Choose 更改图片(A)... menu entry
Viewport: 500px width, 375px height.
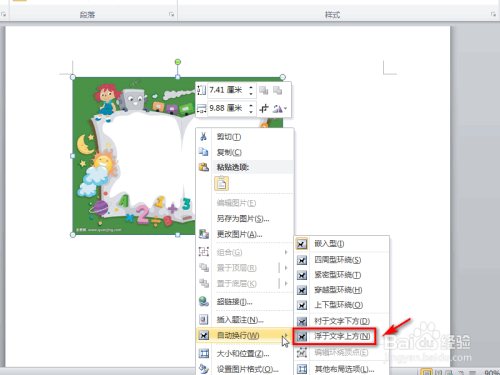click(245, 234)
